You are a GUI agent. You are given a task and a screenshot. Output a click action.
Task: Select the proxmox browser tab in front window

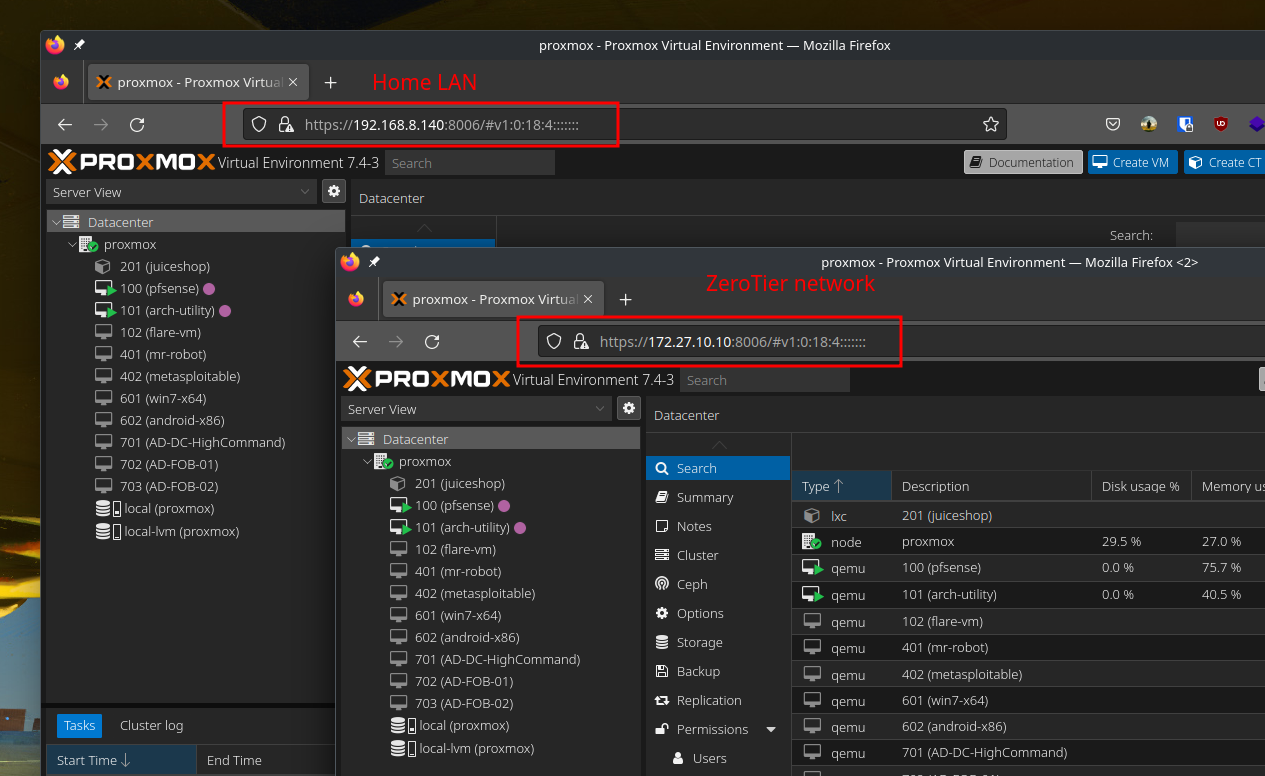coord(494,299)
